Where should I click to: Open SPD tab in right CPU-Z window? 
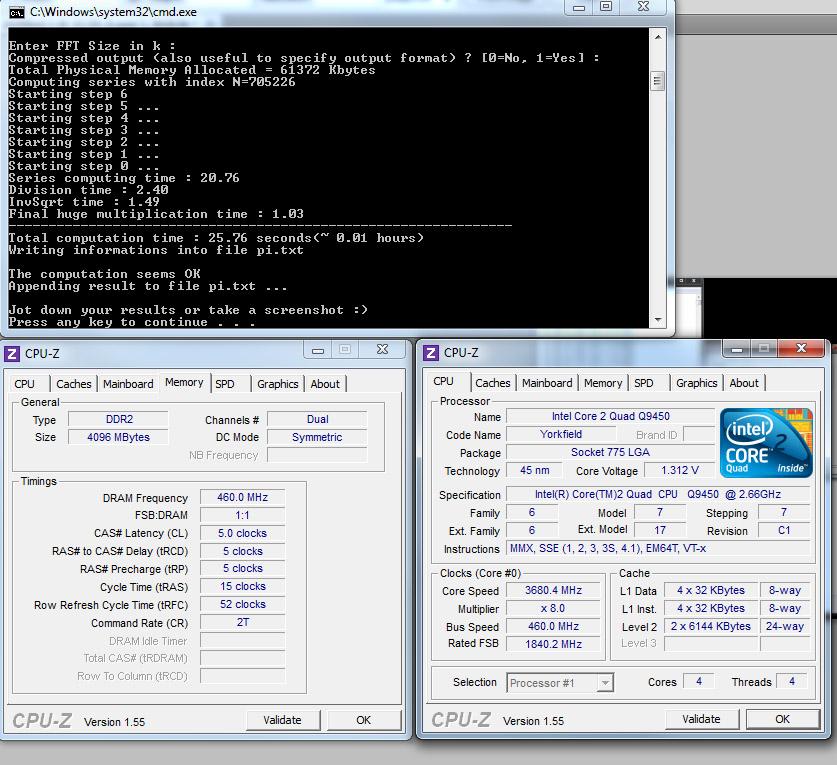pos(644,383)
